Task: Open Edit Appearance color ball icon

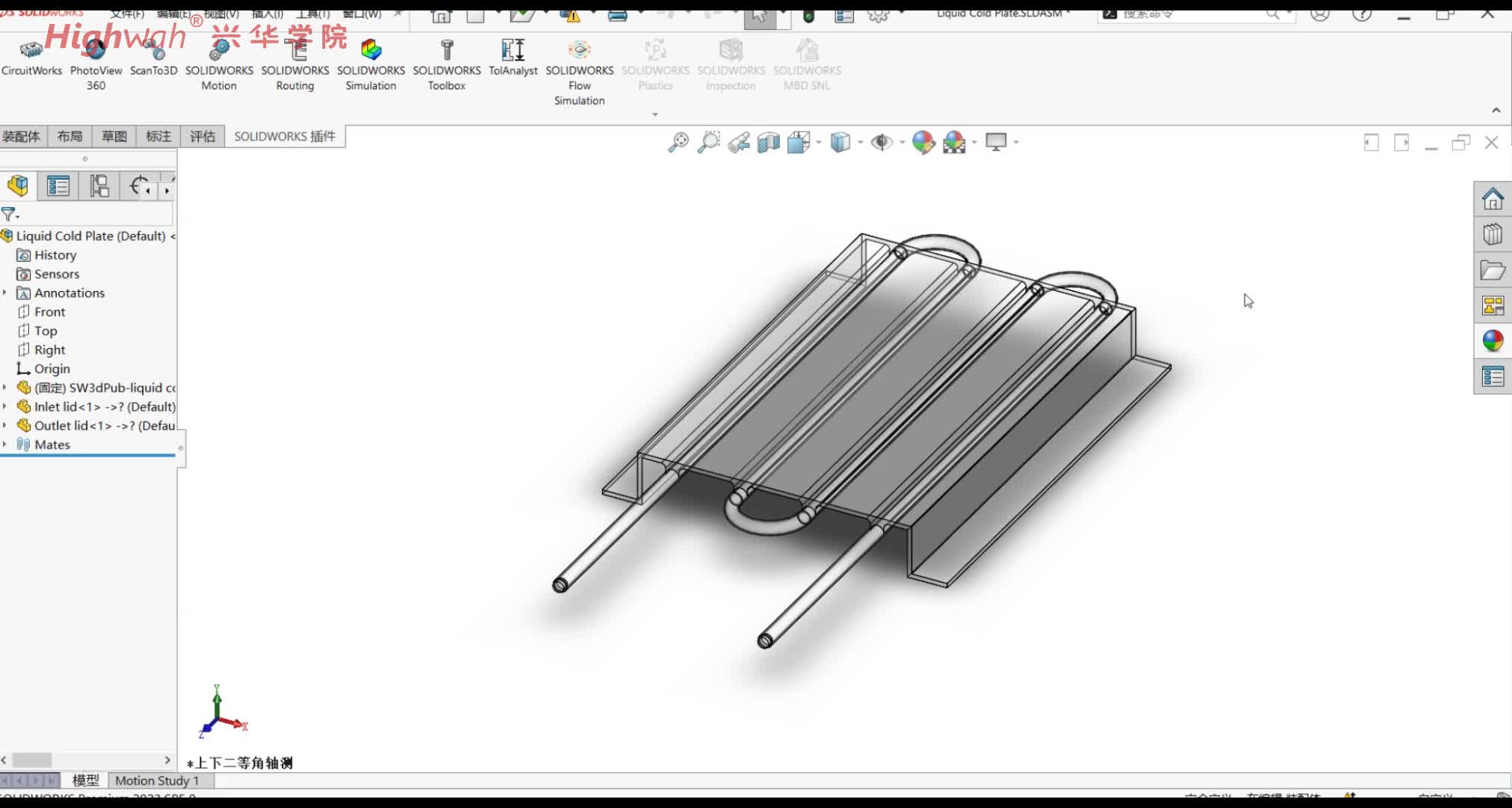Action: [x=923, y=142]
